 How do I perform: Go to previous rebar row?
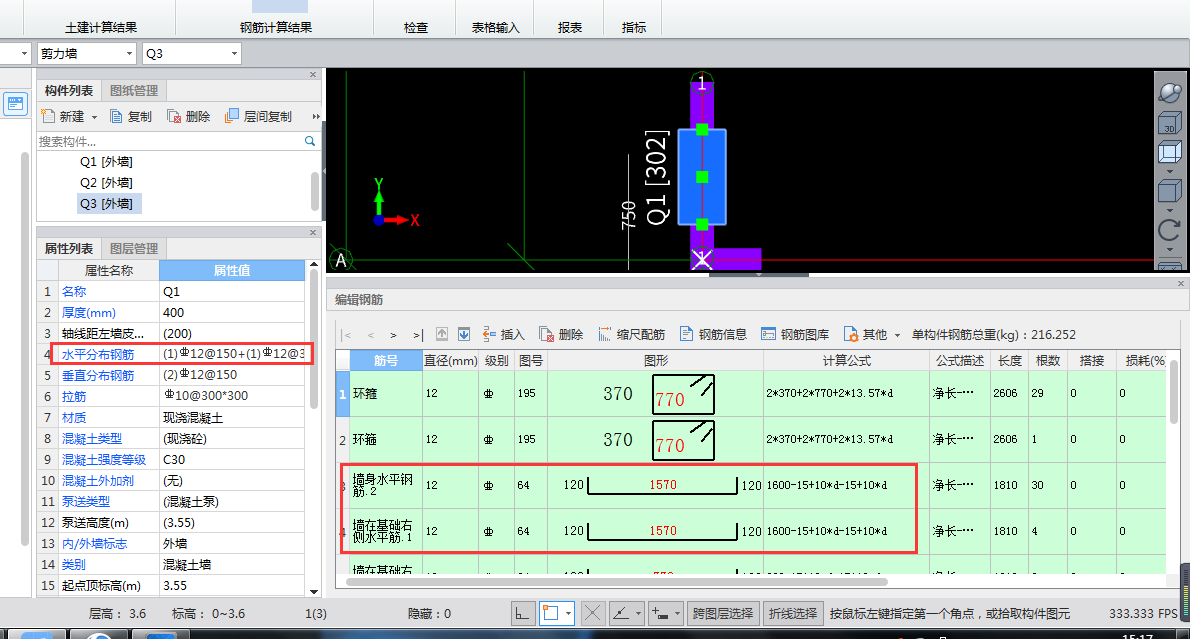click(370, 335)
